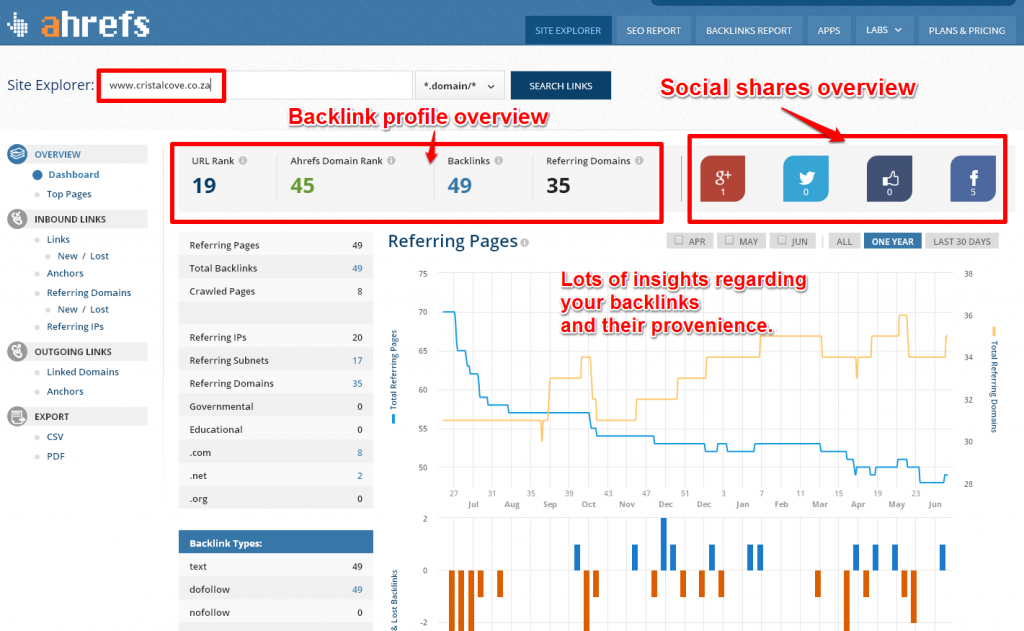Open the Linked Domains link
The height and width of the screenshot is (631, 1024).
pyautogui.click(x=82, y=372)
